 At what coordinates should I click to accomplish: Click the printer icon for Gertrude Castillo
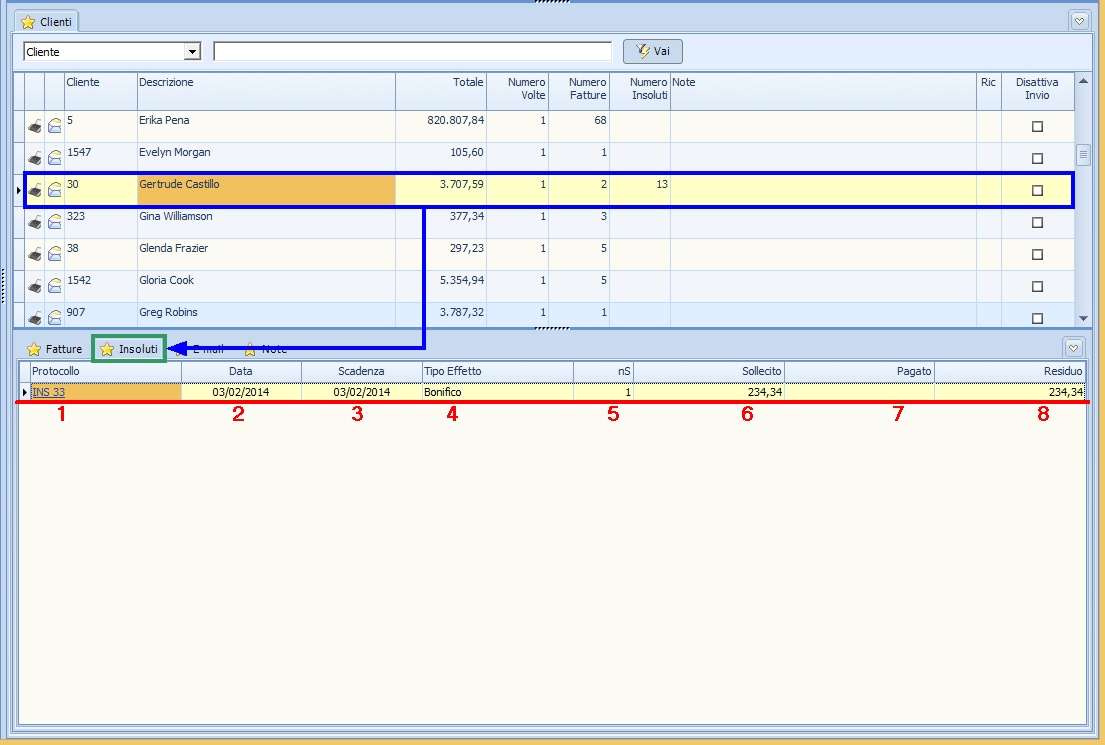tap(35, 190)
